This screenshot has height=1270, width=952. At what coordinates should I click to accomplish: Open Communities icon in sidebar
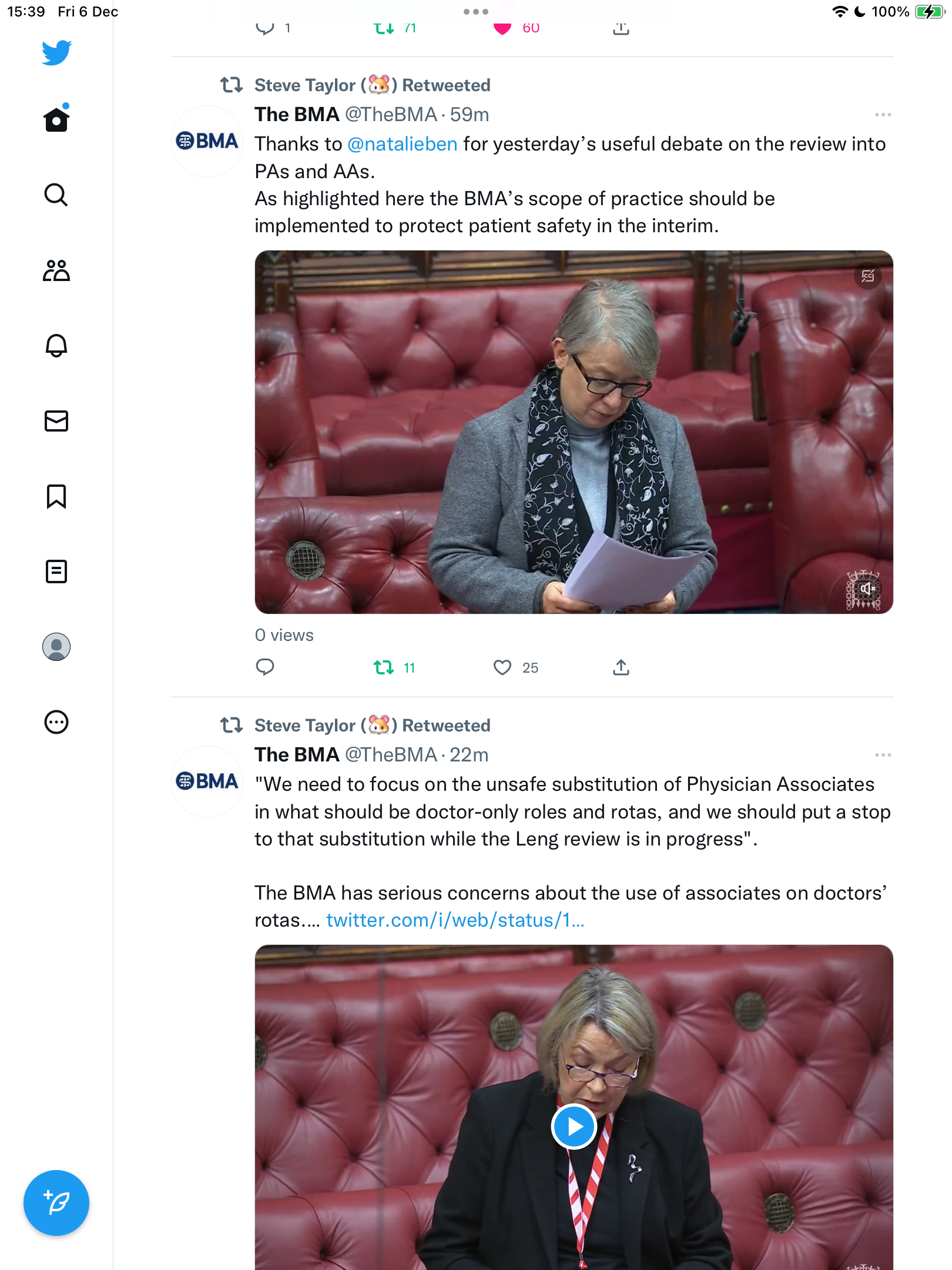(56, 270)
